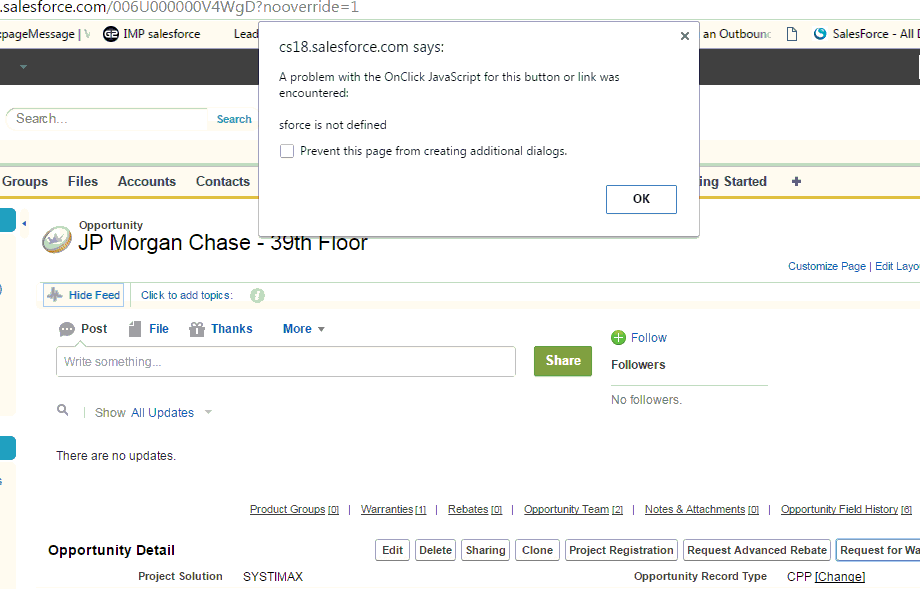Click the Search button
The image size is (920, 589).
pyautogui.click(x=234, y=119)
